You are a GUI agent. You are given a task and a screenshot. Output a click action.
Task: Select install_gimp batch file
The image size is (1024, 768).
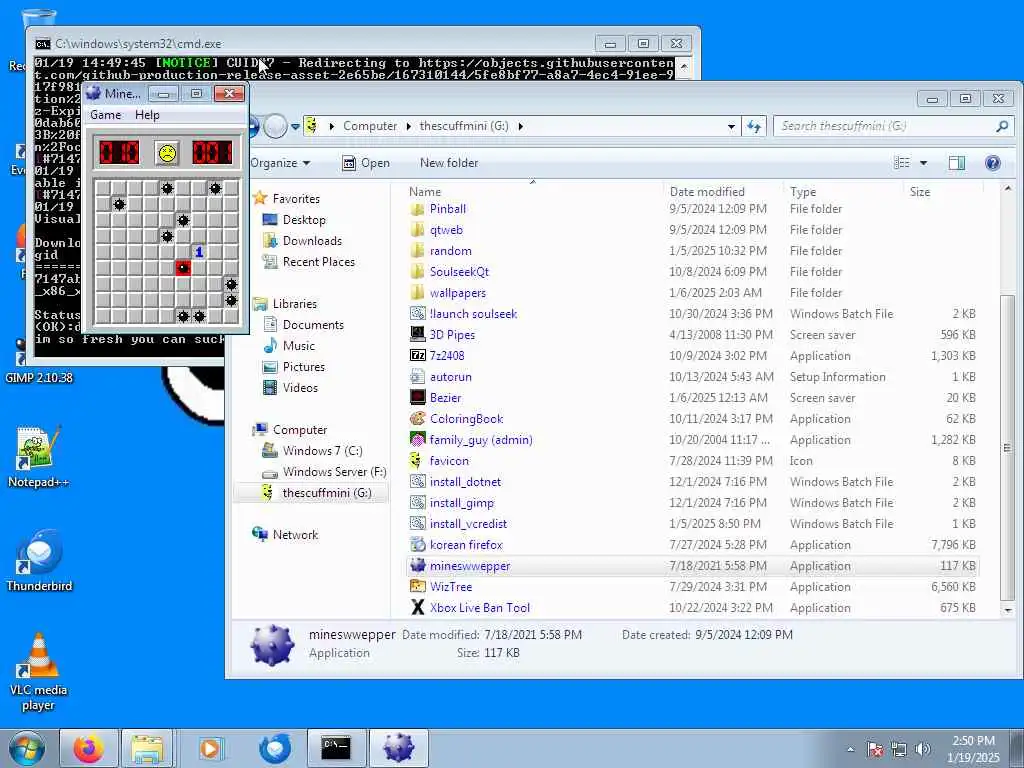pos(462,503)
